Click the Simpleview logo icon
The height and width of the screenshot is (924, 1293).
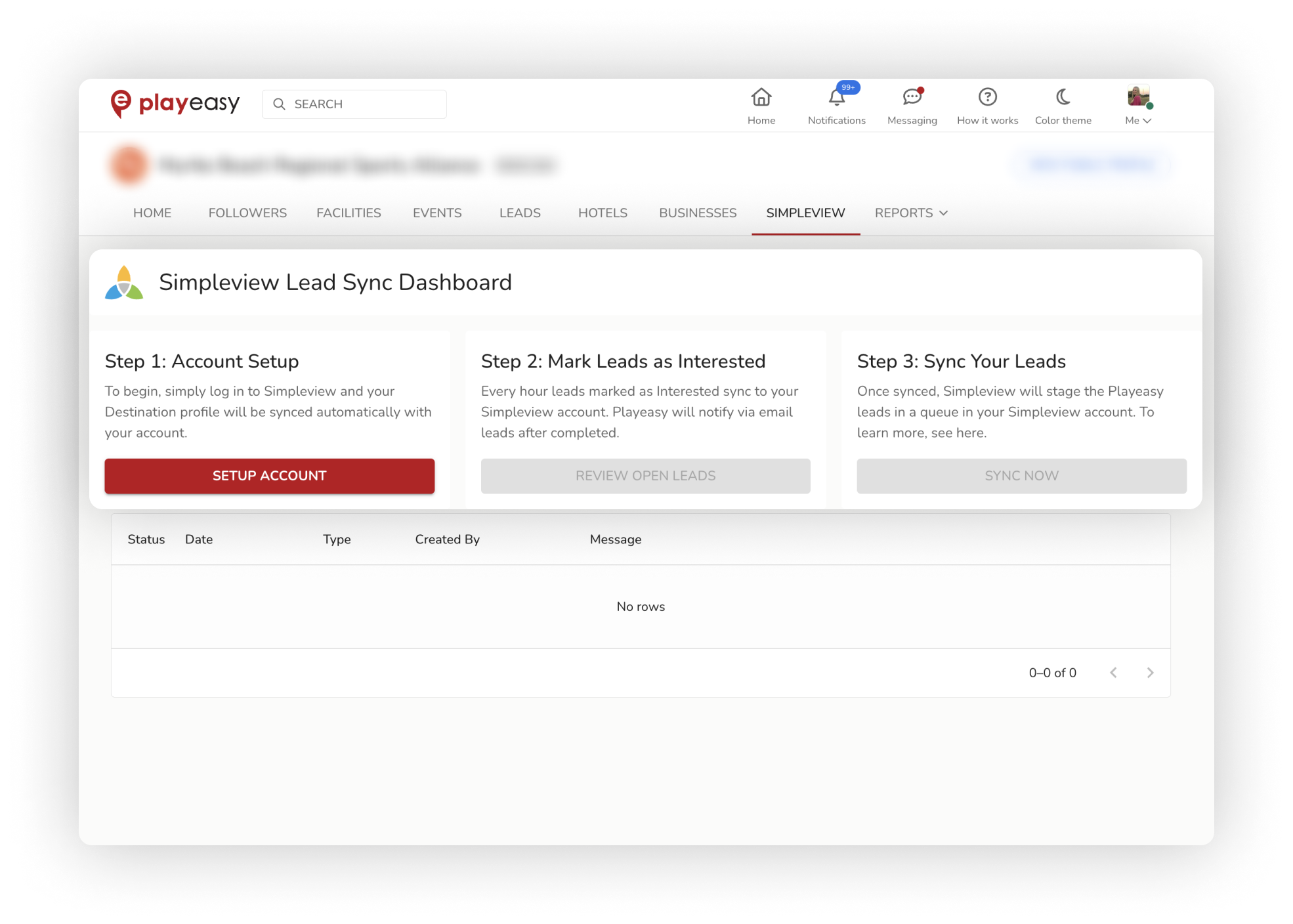(125, 283)
